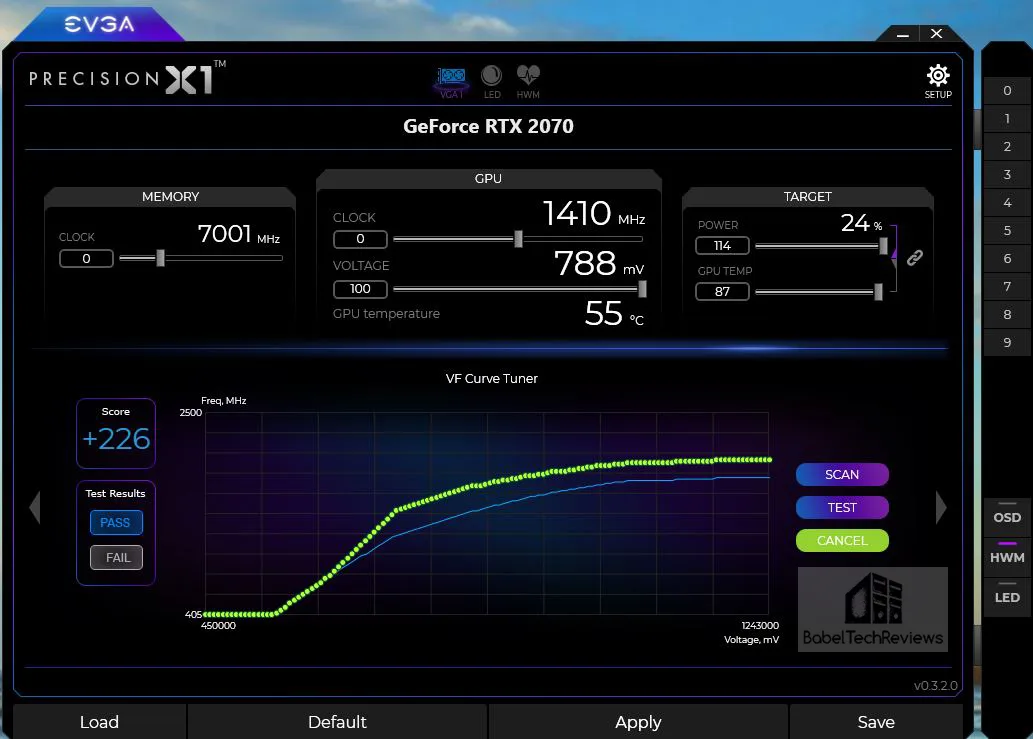Viewport: 1033px width, 739px height.
Task: Click the 55 °C GPU temperature reading
Action: [614, 314]
